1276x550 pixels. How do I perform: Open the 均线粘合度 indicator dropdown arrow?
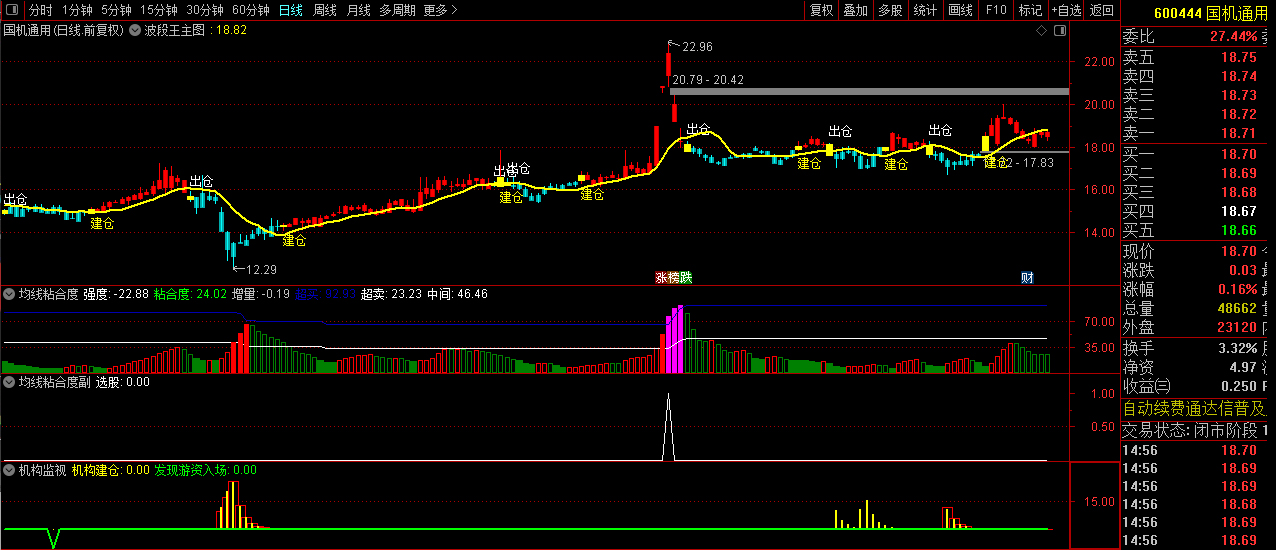pos(10,294)
